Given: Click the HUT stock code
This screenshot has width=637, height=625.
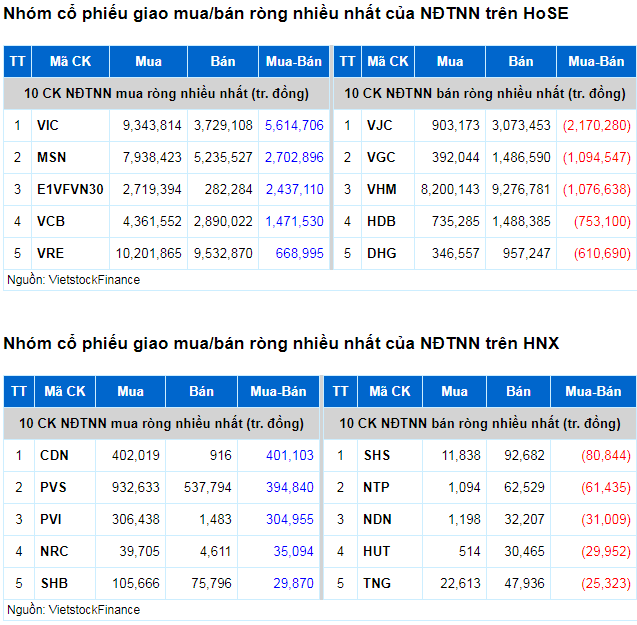Looking at the screenshot, I should pyautogui.click(x=377, y=551).
